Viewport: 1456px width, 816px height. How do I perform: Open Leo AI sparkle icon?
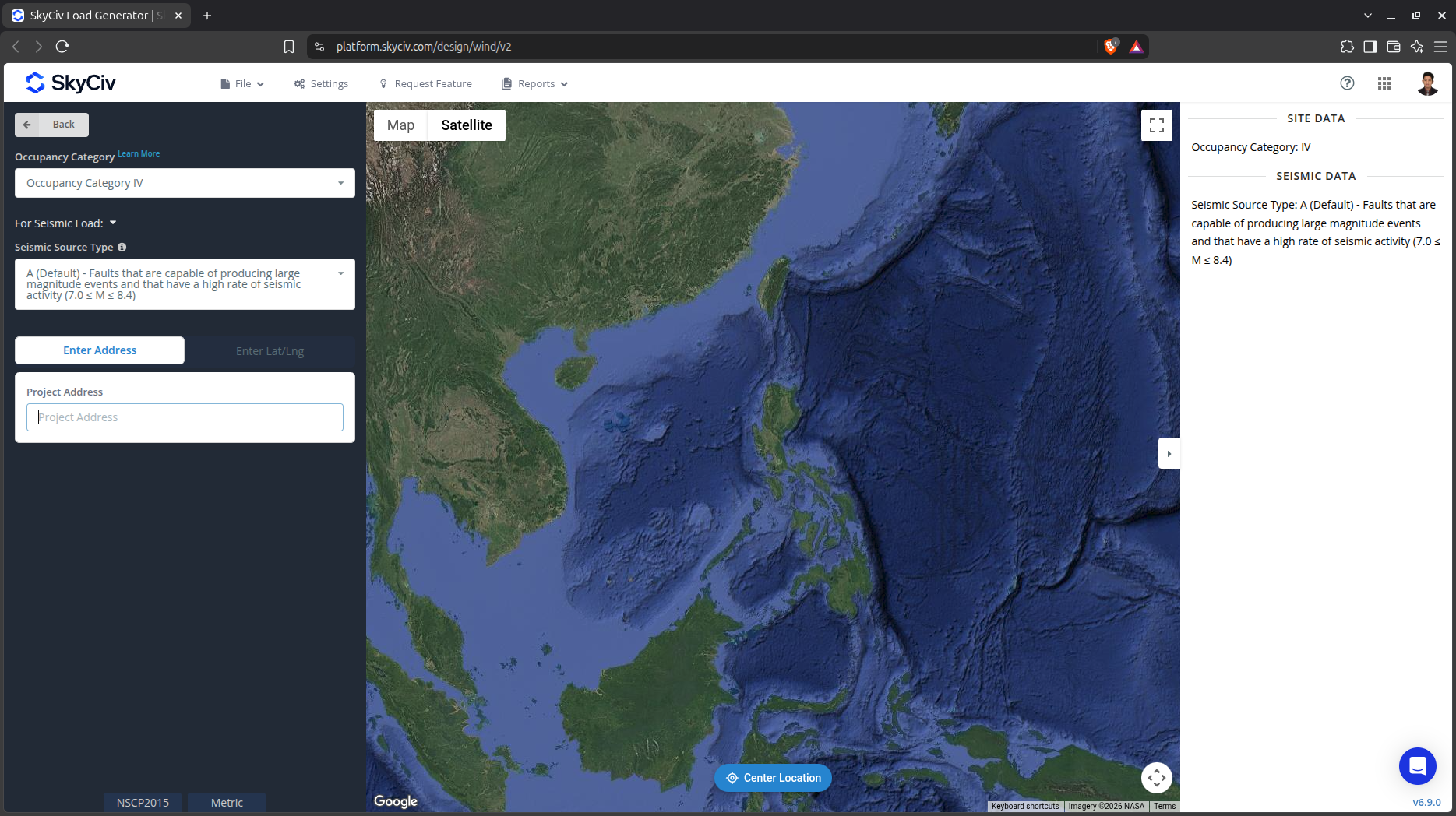1417,47
